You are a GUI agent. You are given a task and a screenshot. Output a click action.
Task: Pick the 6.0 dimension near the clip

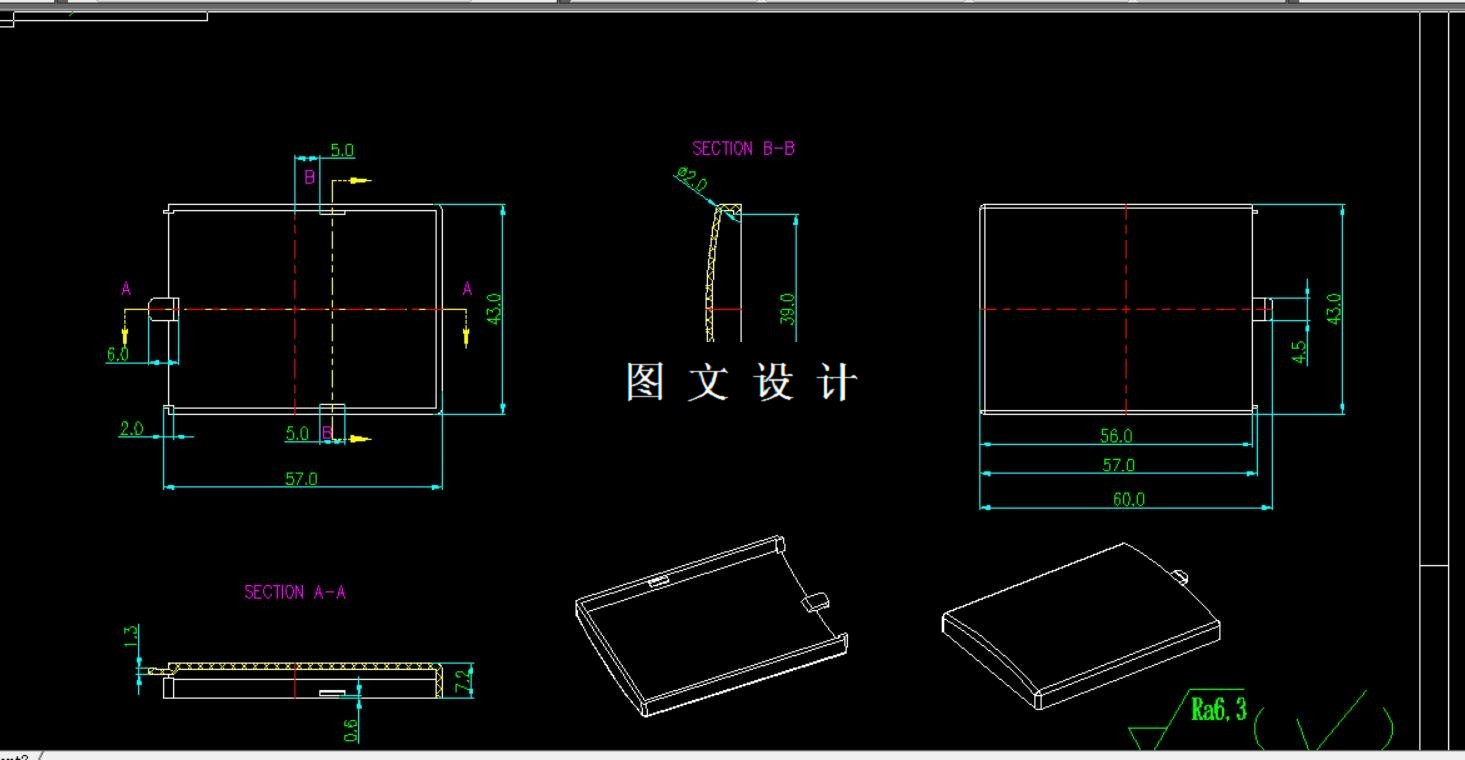point(117,353)
